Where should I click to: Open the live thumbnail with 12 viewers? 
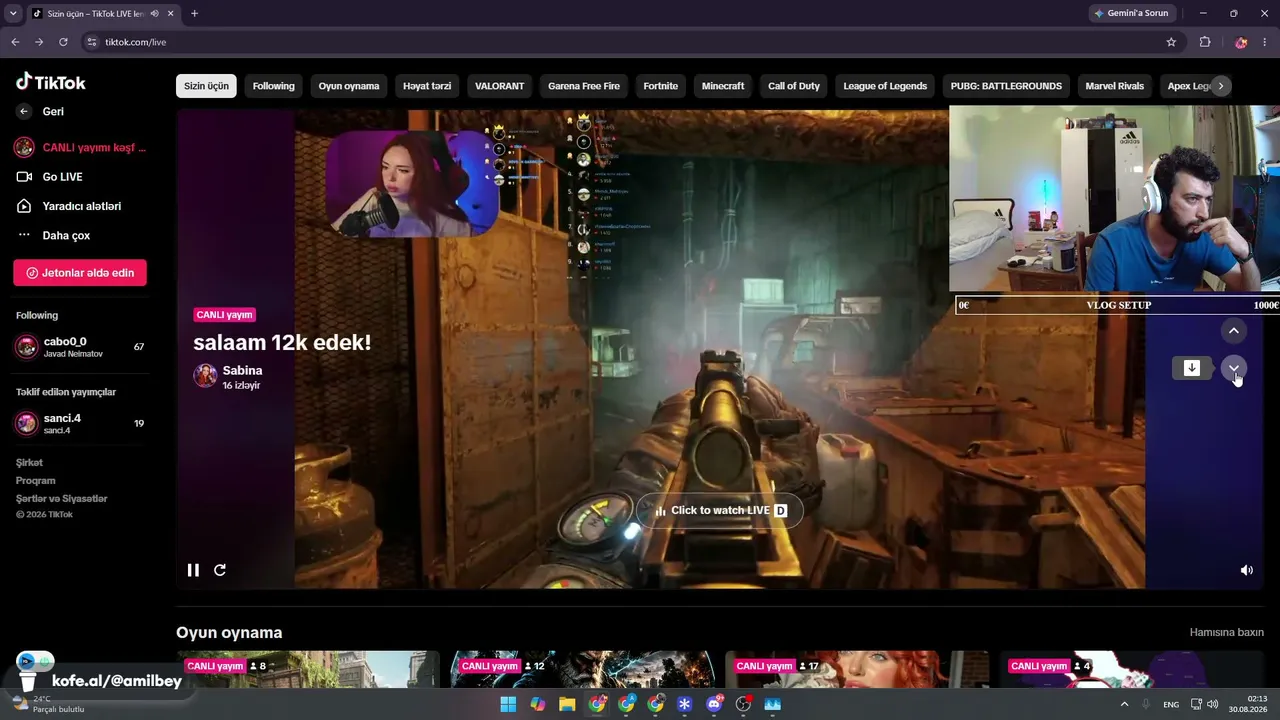click(583, 670)
